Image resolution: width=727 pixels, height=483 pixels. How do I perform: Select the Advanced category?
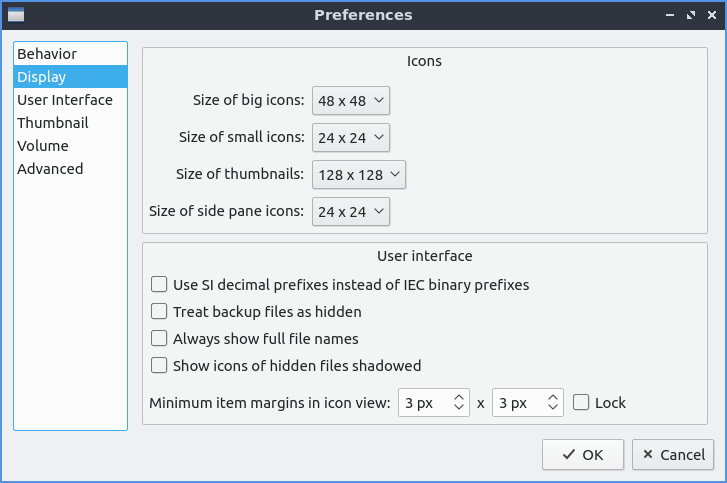coord(50,169)
